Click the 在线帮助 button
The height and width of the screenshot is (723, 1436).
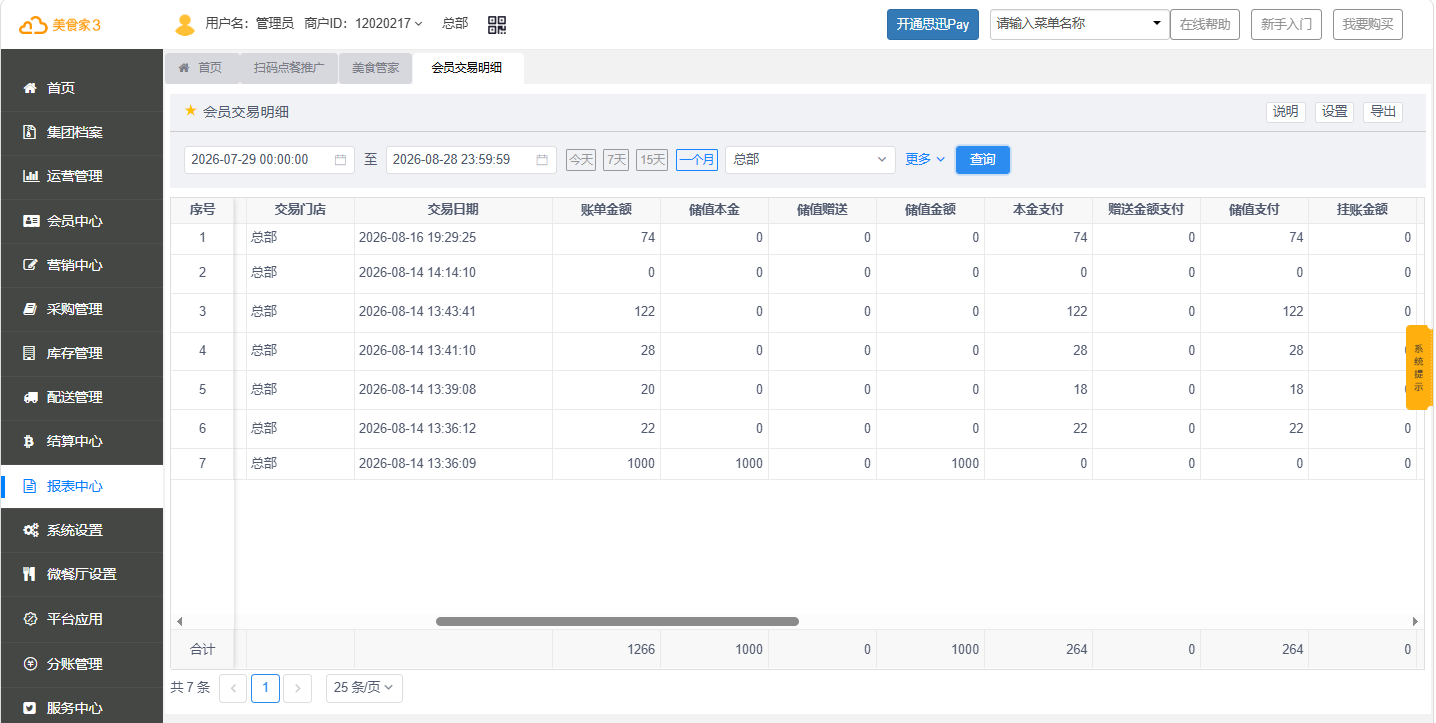1206,25
